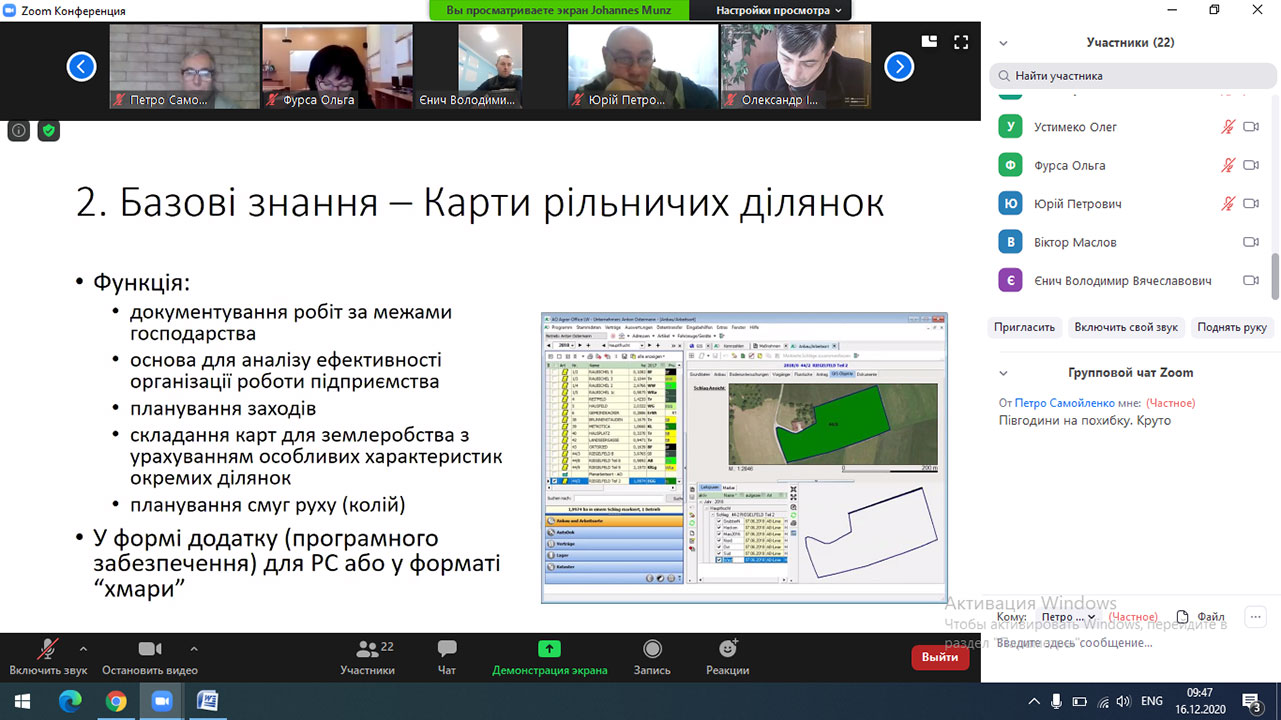
Task: Click slide title Базові знання
Action: pyautogui.click(x=479, y=202)
